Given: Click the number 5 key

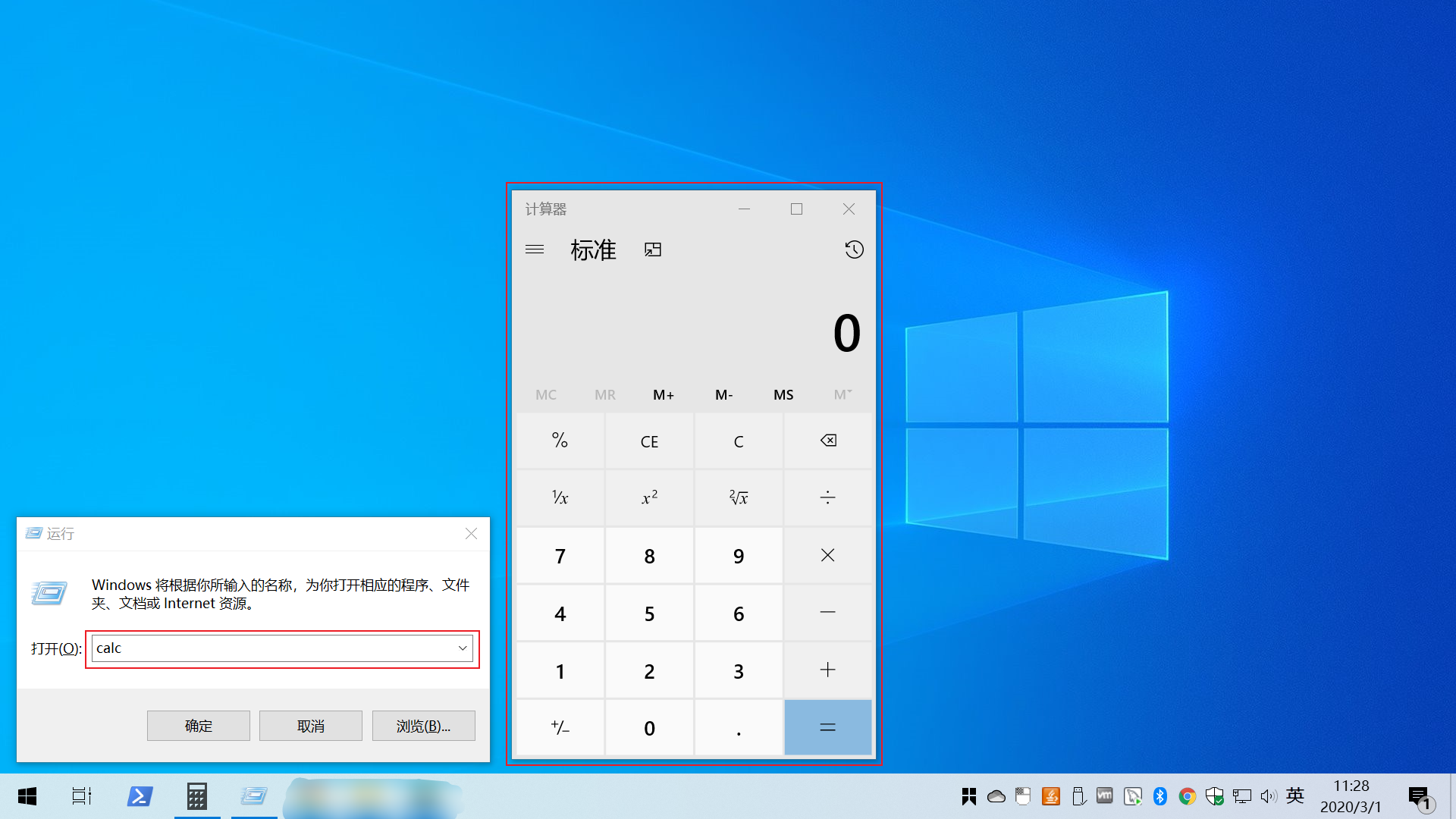Looking at the screenshot, I should click(x=650, y=613).
